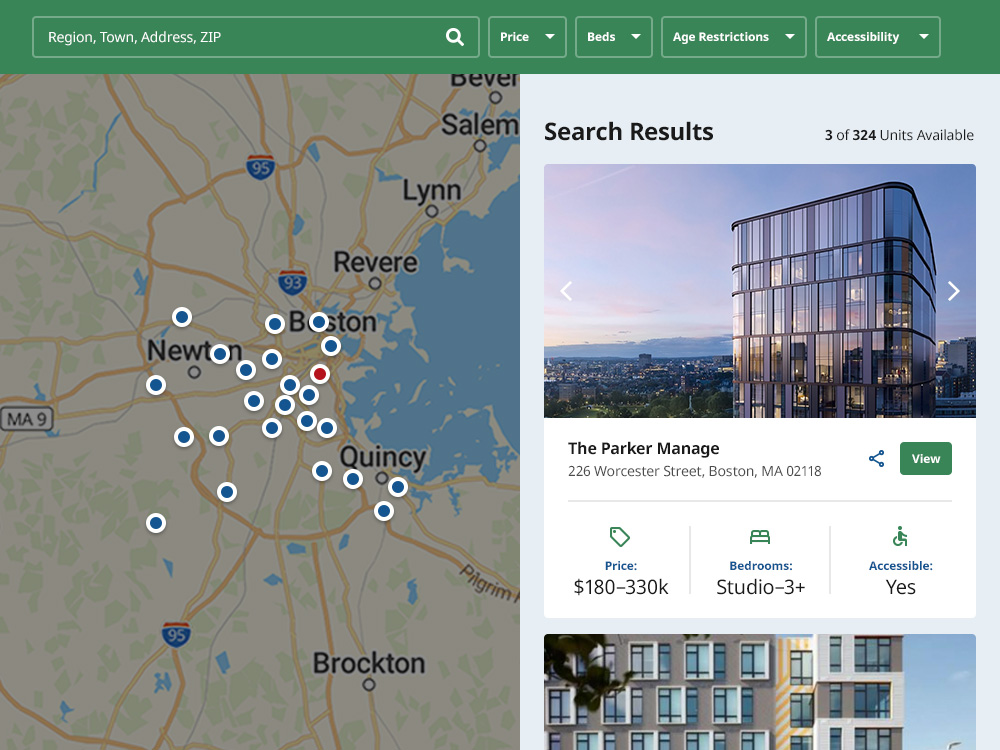The image size is (1000, 750).
Task: Click the bed icon above Bedrooms
Action: [760, 537]
